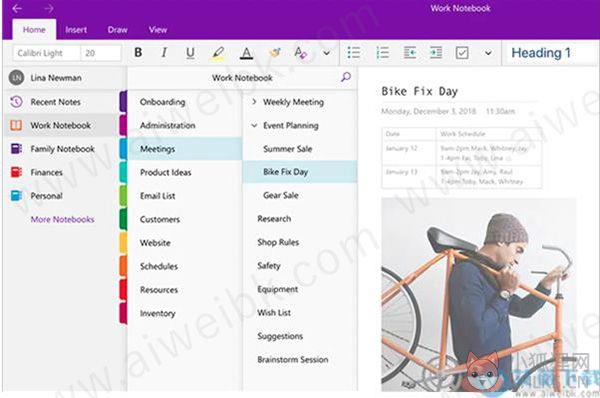This screenshot has width=600, height=398.
Task: Click the More Notebooks link
Action: click(62, 219)
